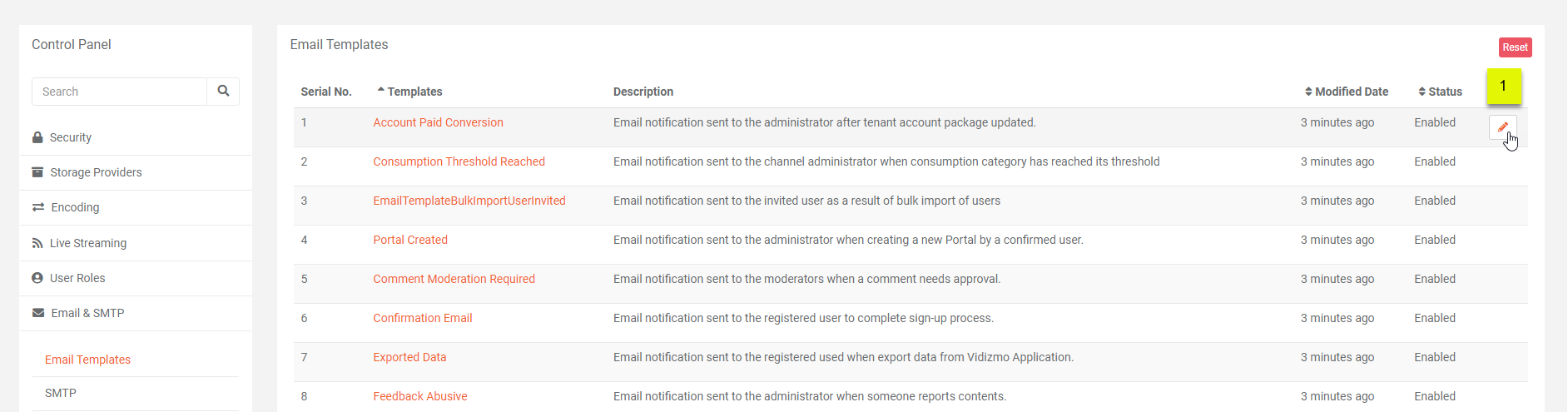The width and height of the screenshot is (1568, 412).
Task: Click the Email & SMTP envelope icon
Action: 38,313
